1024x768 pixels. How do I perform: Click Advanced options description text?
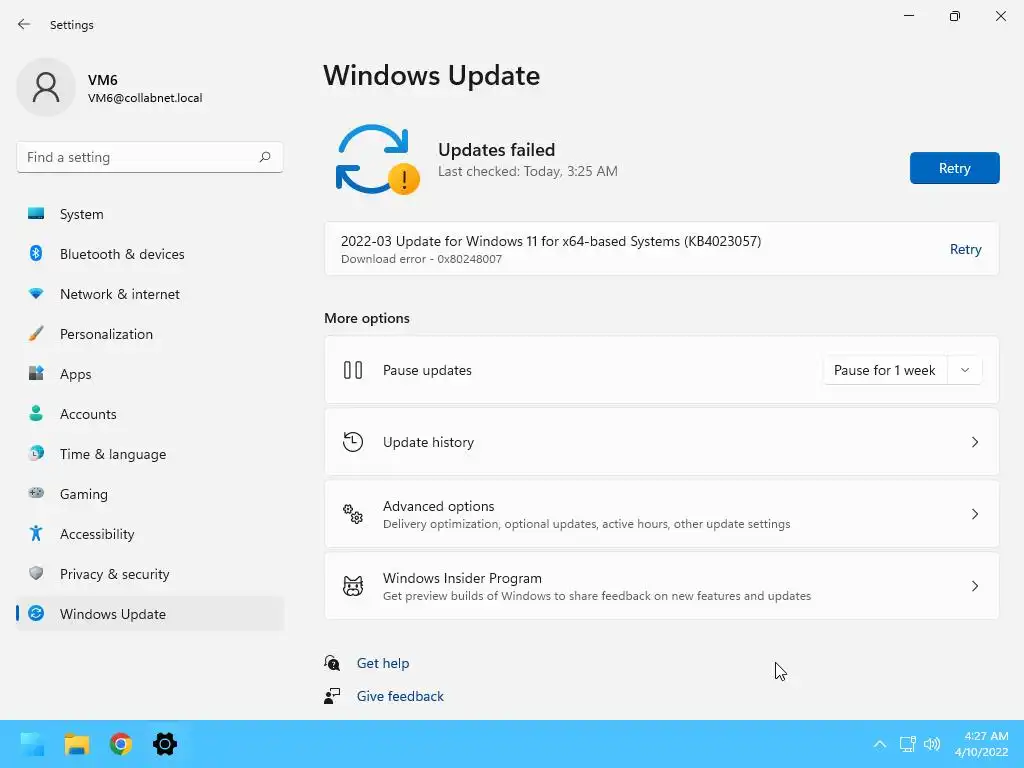click(586, 524)
